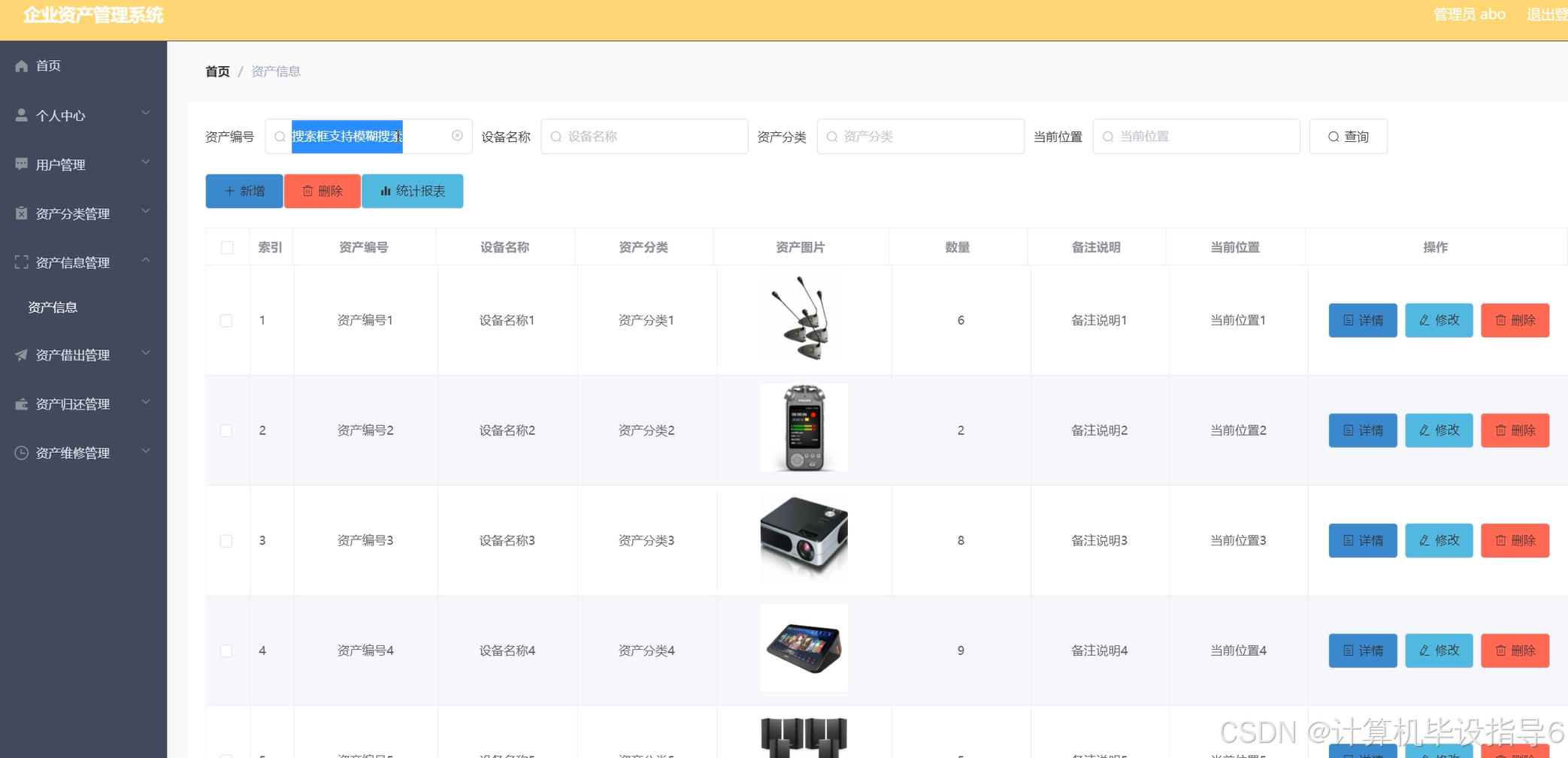The height and width of the screenshot is (758, 1568).
Task: Expand the 资产维修管理 menu arrow
Action: pos(146,451)
